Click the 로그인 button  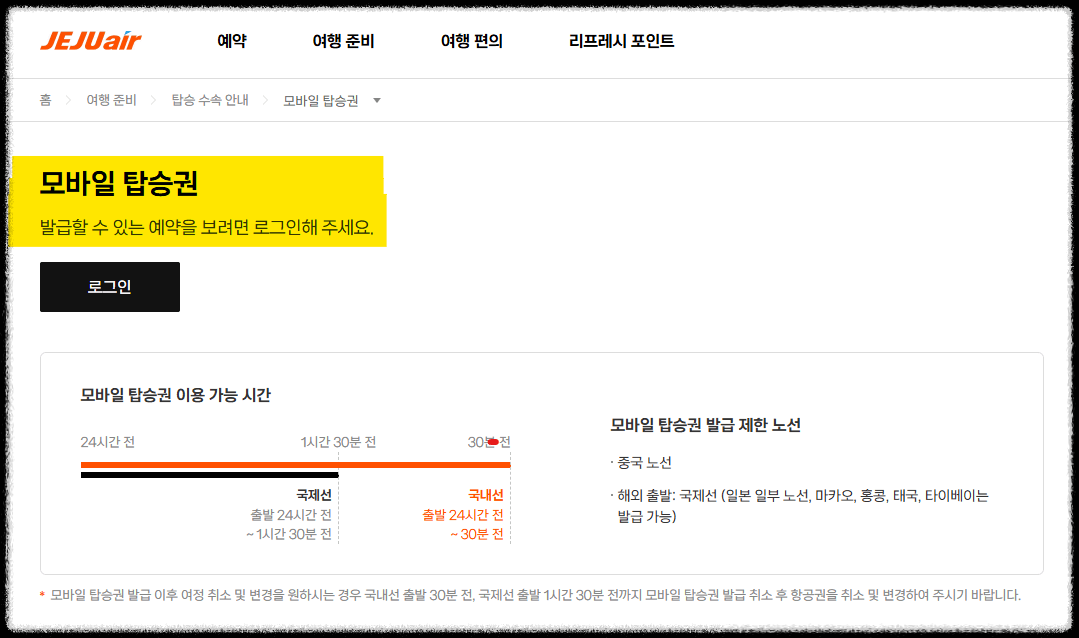(x=109, y=286)
